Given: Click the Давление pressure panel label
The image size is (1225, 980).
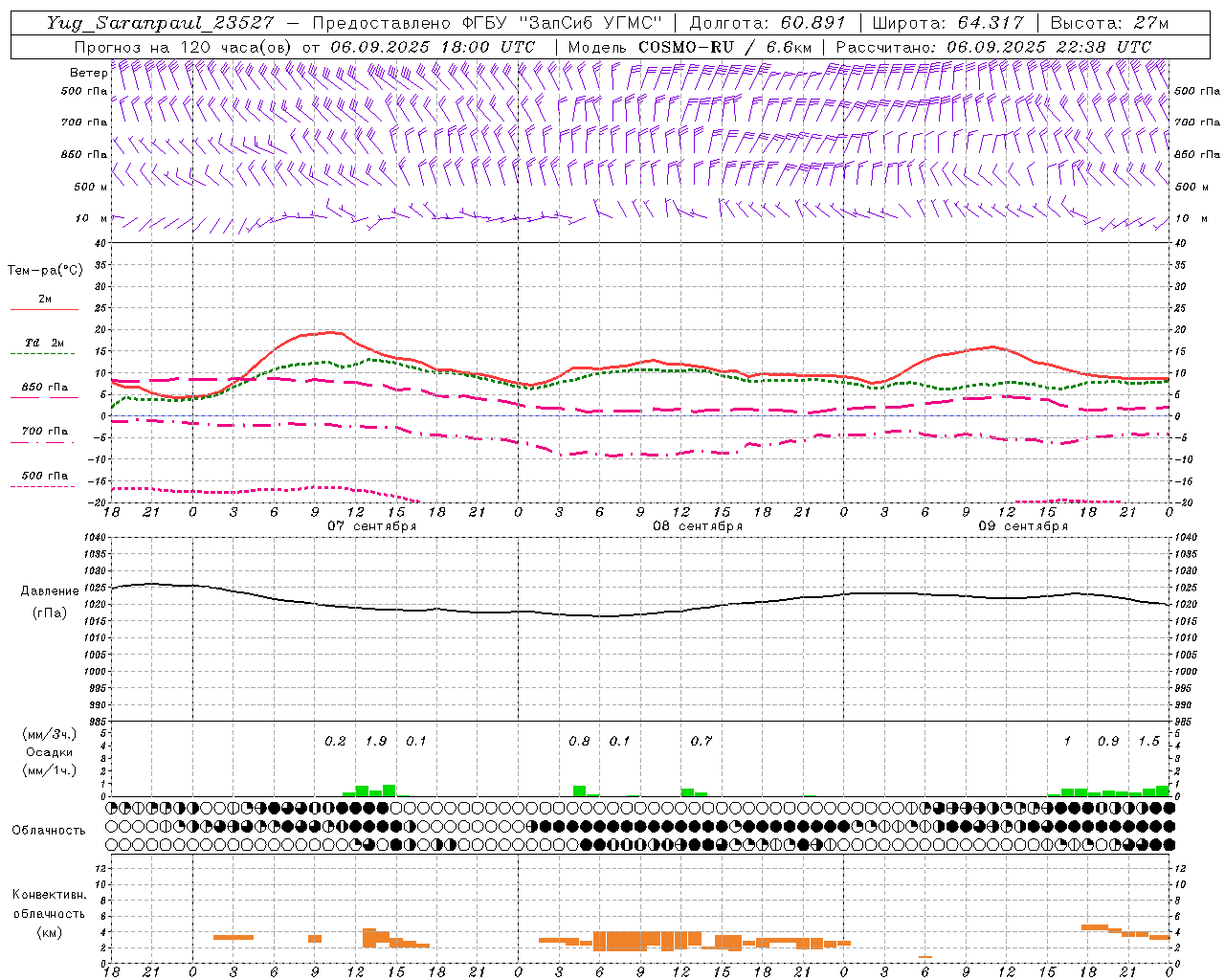Looking at the screenshot, I should (x=50, y=591).
